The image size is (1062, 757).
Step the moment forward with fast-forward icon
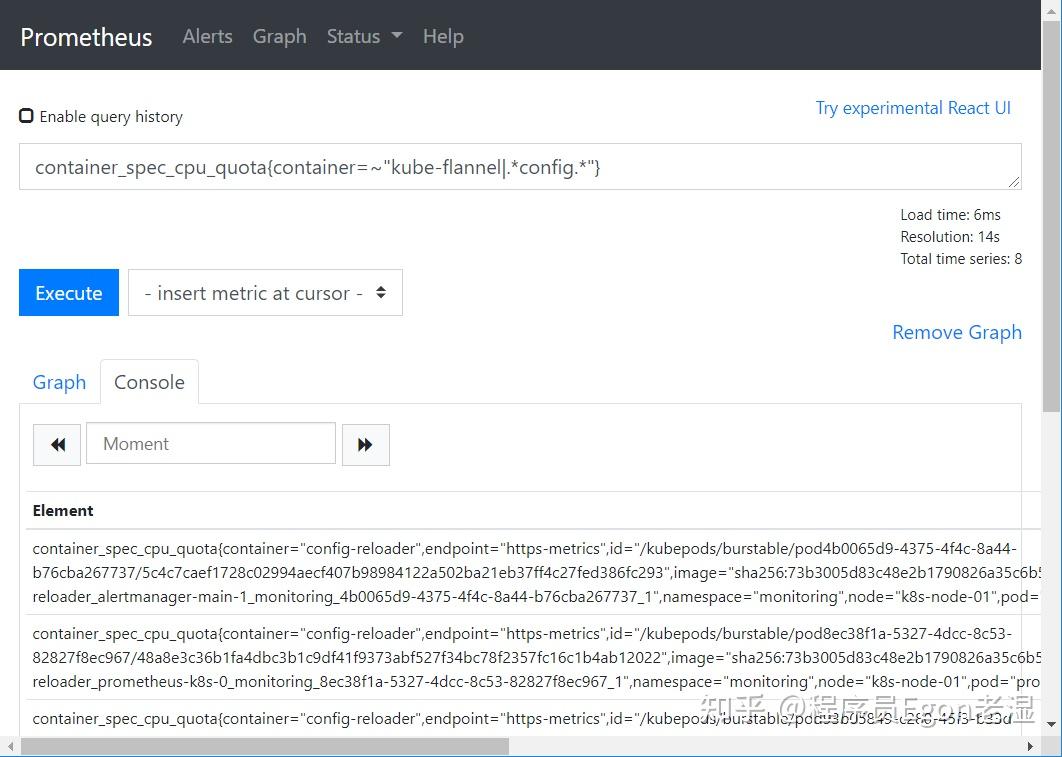(x=366, y=444)
